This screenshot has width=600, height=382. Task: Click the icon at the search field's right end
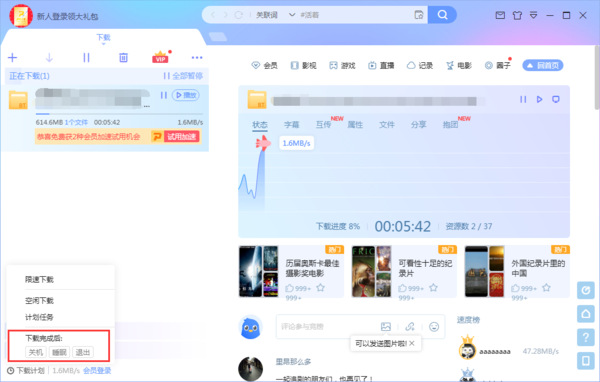(419, 15)
